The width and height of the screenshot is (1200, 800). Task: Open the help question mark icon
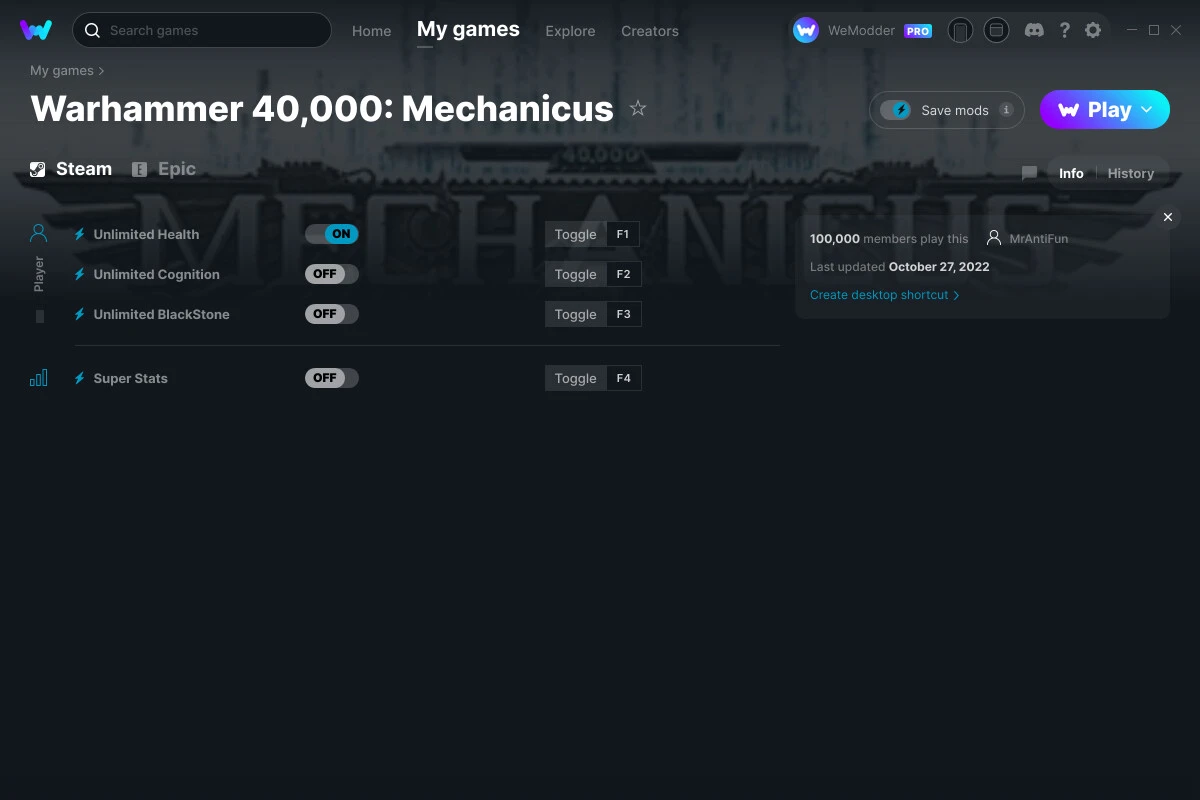click(x=1064, y=30)
